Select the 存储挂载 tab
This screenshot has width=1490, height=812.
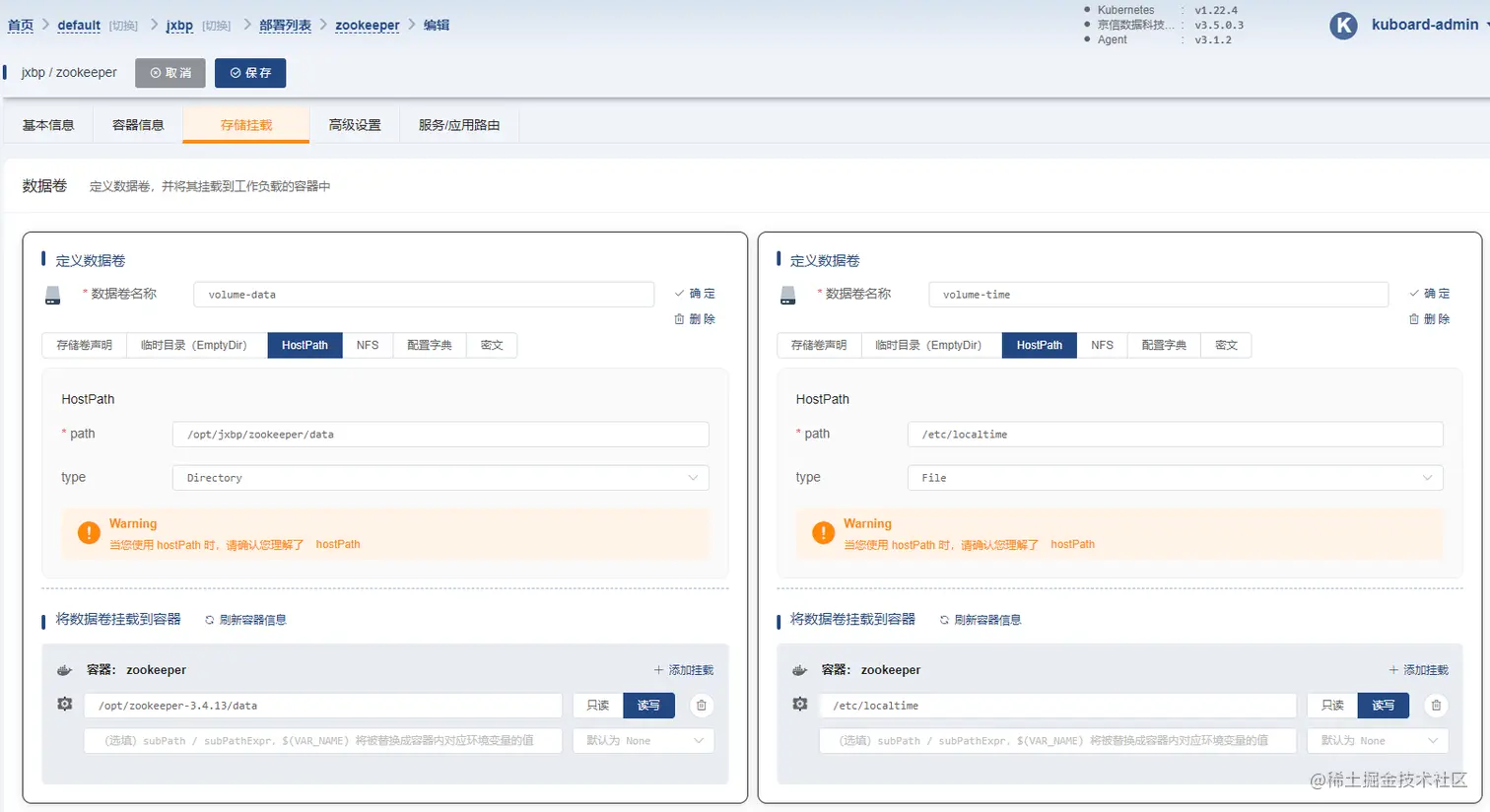point(246,125)
